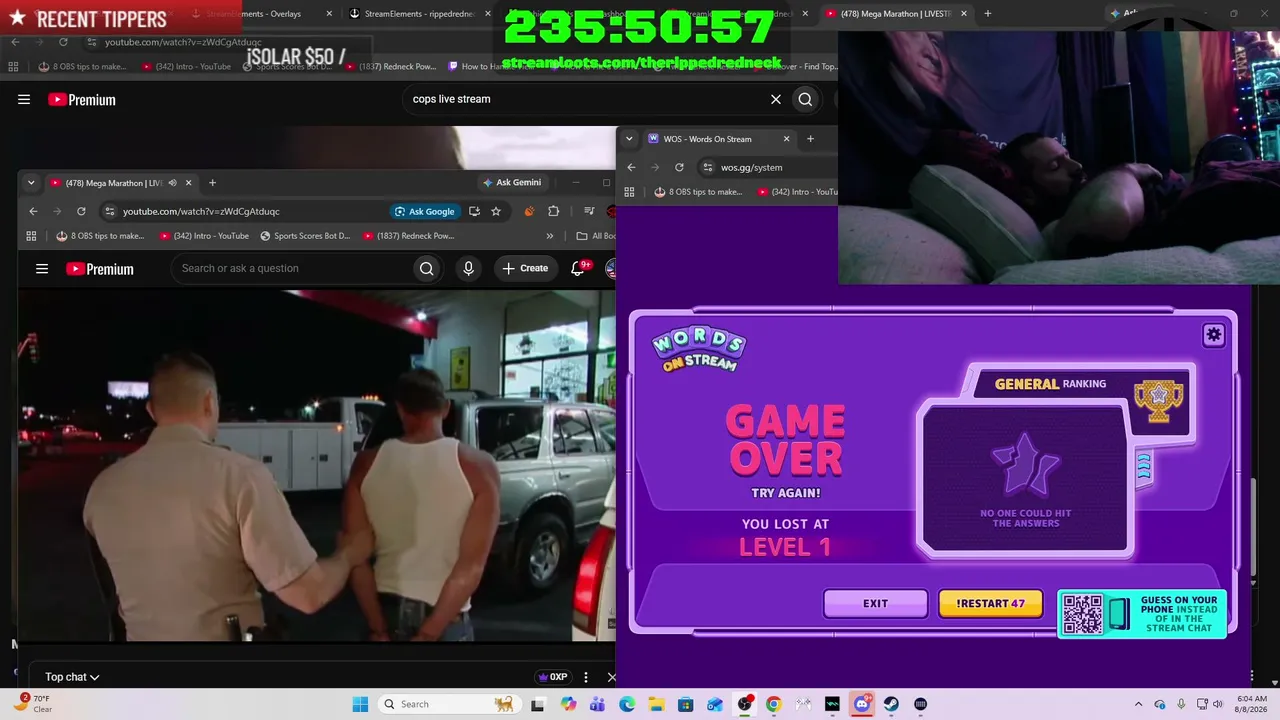Click the YouTube Create button
Screen dimensions: 1280x720
(525, 268)
